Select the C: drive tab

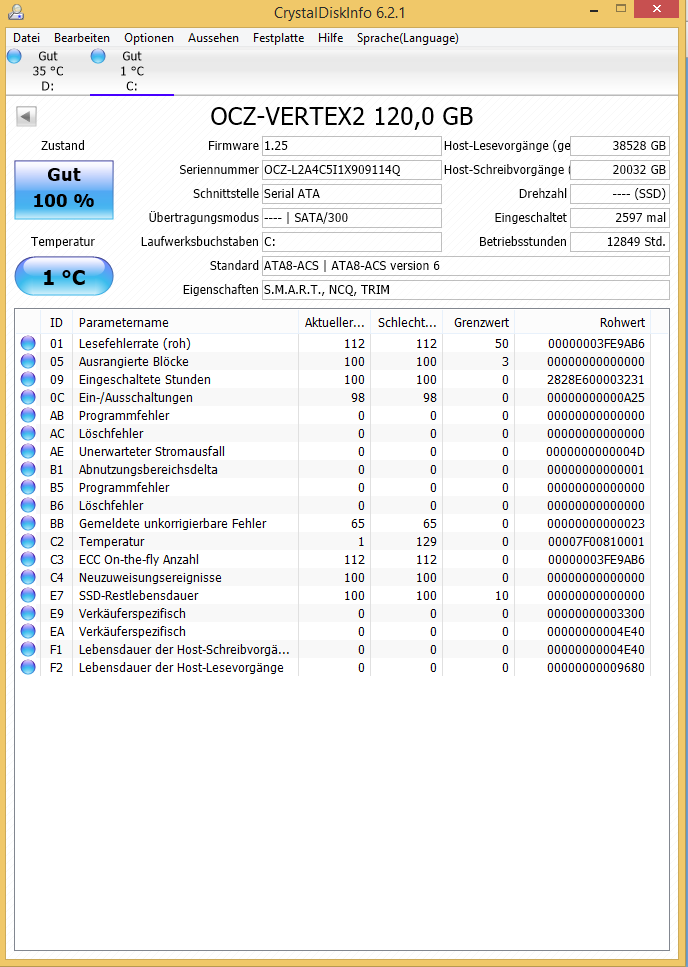click(x=132, y=71)
